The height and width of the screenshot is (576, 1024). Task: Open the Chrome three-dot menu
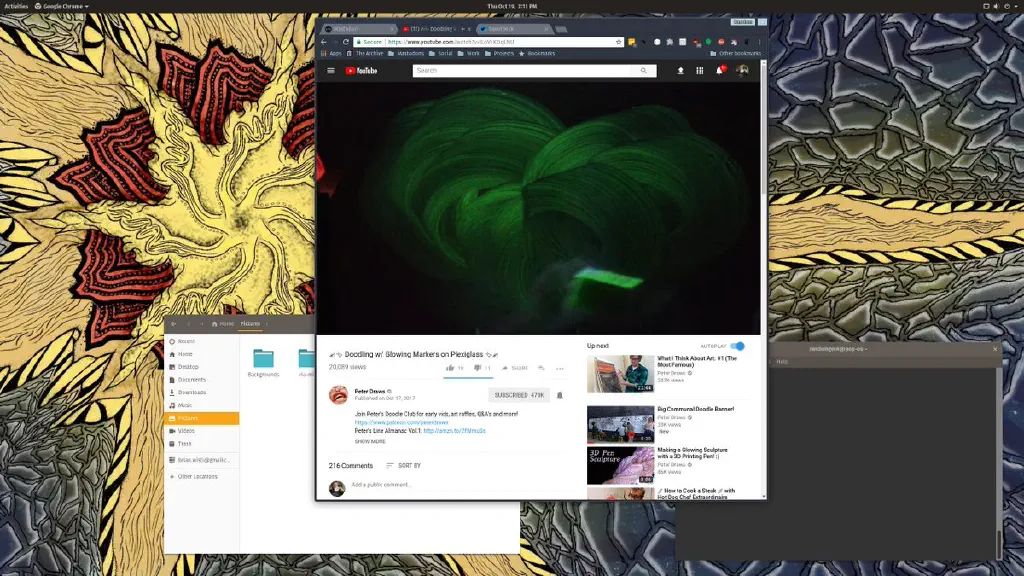(760, 42)
